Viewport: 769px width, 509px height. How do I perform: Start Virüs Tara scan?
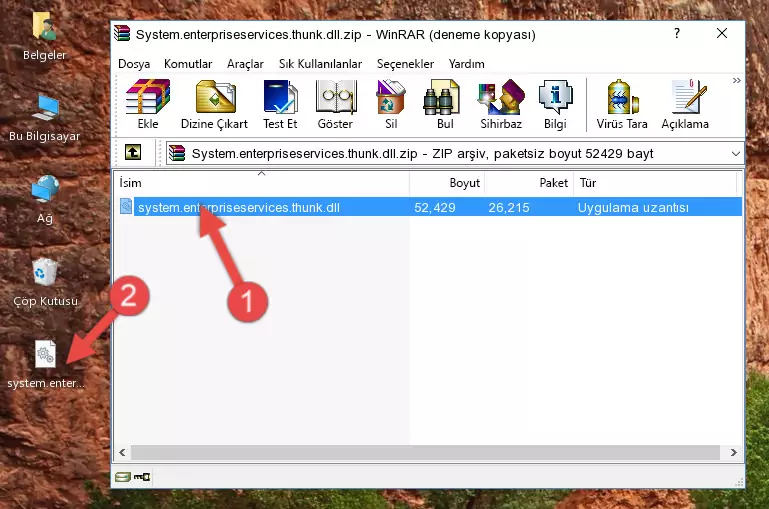[x=622, y=104]
